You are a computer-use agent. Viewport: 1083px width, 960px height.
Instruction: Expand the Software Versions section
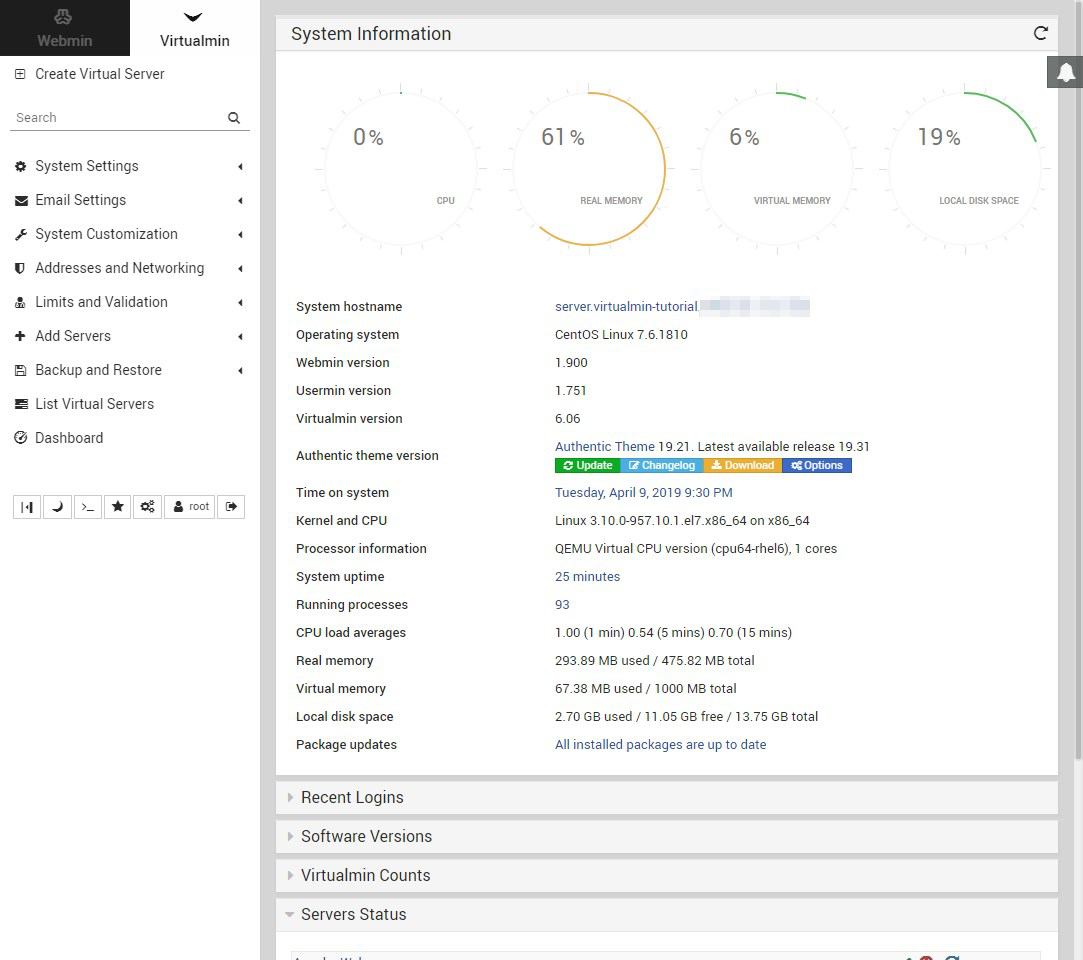(667, 836)
